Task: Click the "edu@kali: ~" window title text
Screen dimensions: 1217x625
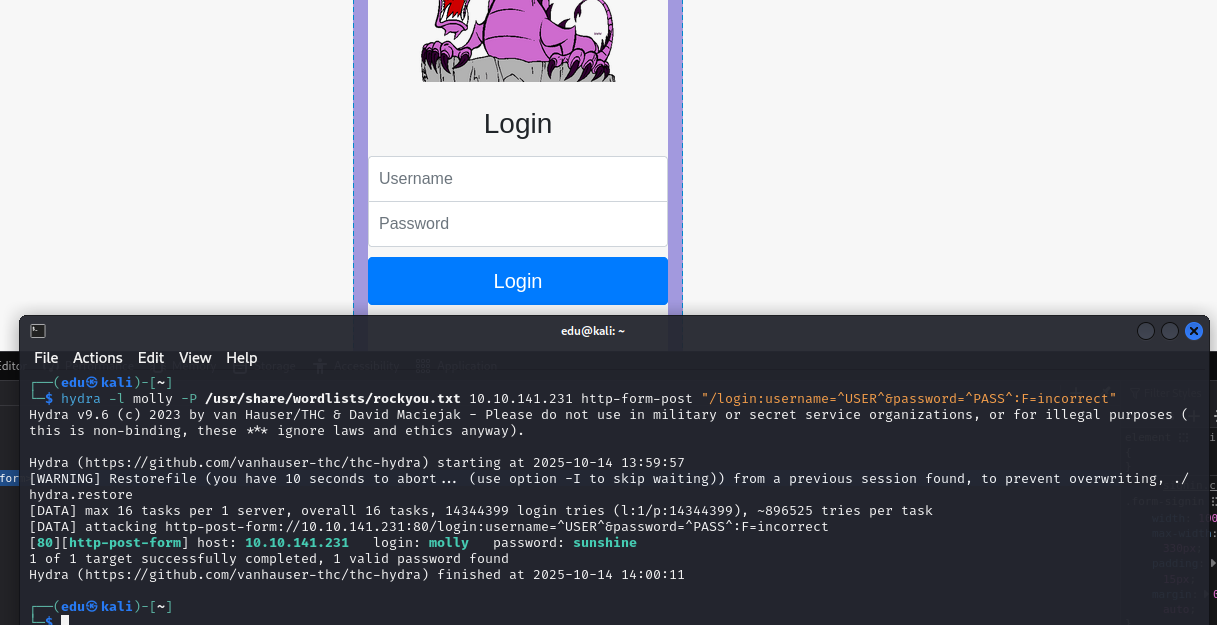Action: [x=593, y=331]
